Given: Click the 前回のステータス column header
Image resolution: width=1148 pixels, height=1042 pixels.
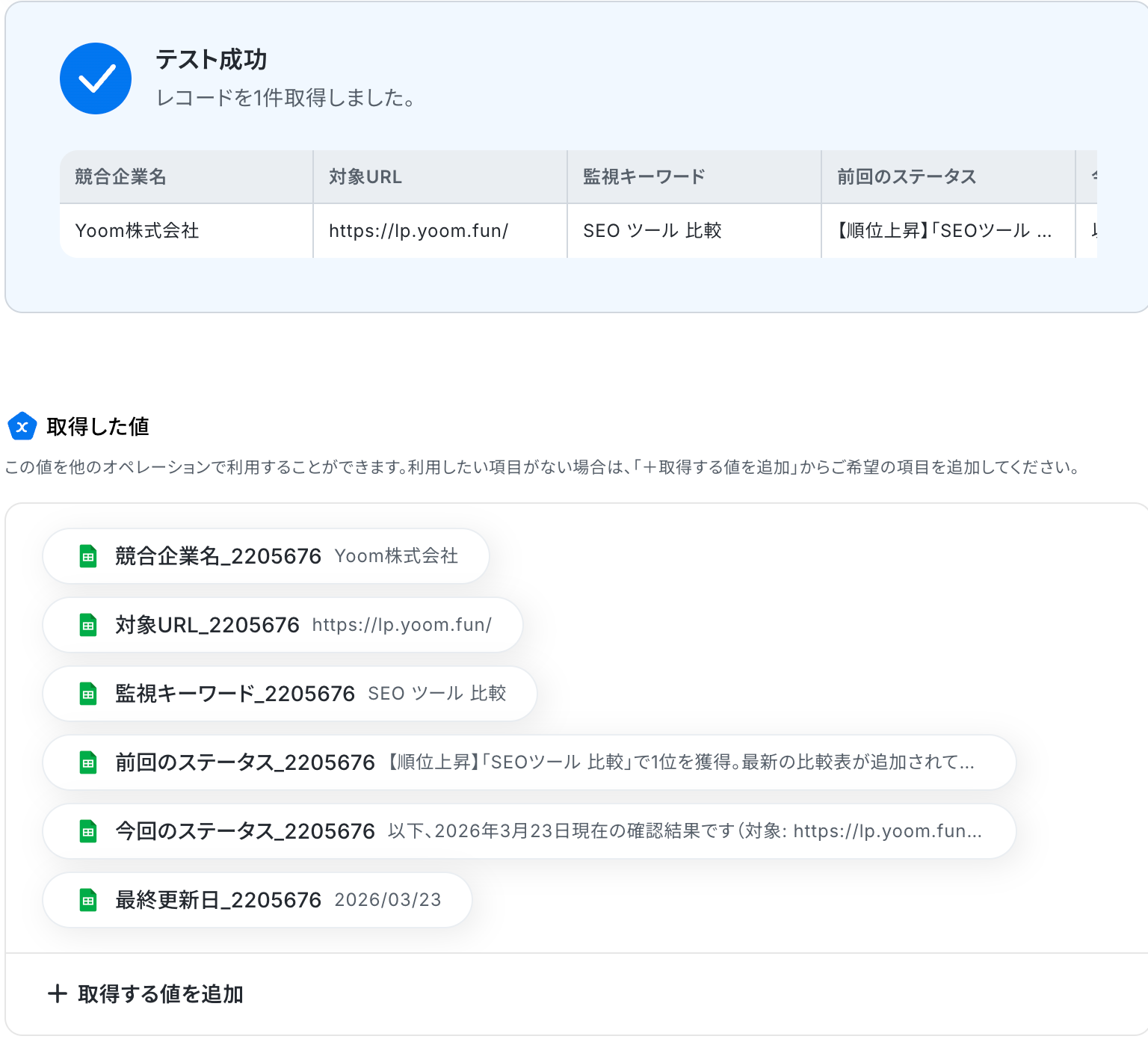Looking at the screenshot, I should click(948, 177).
